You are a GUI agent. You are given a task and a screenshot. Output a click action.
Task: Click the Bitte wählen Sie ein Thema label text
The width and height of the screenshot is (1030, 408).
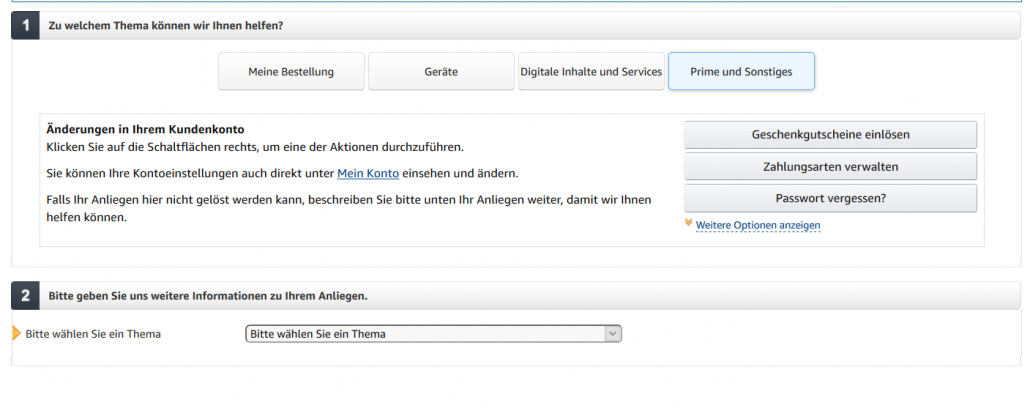point(93,334)
